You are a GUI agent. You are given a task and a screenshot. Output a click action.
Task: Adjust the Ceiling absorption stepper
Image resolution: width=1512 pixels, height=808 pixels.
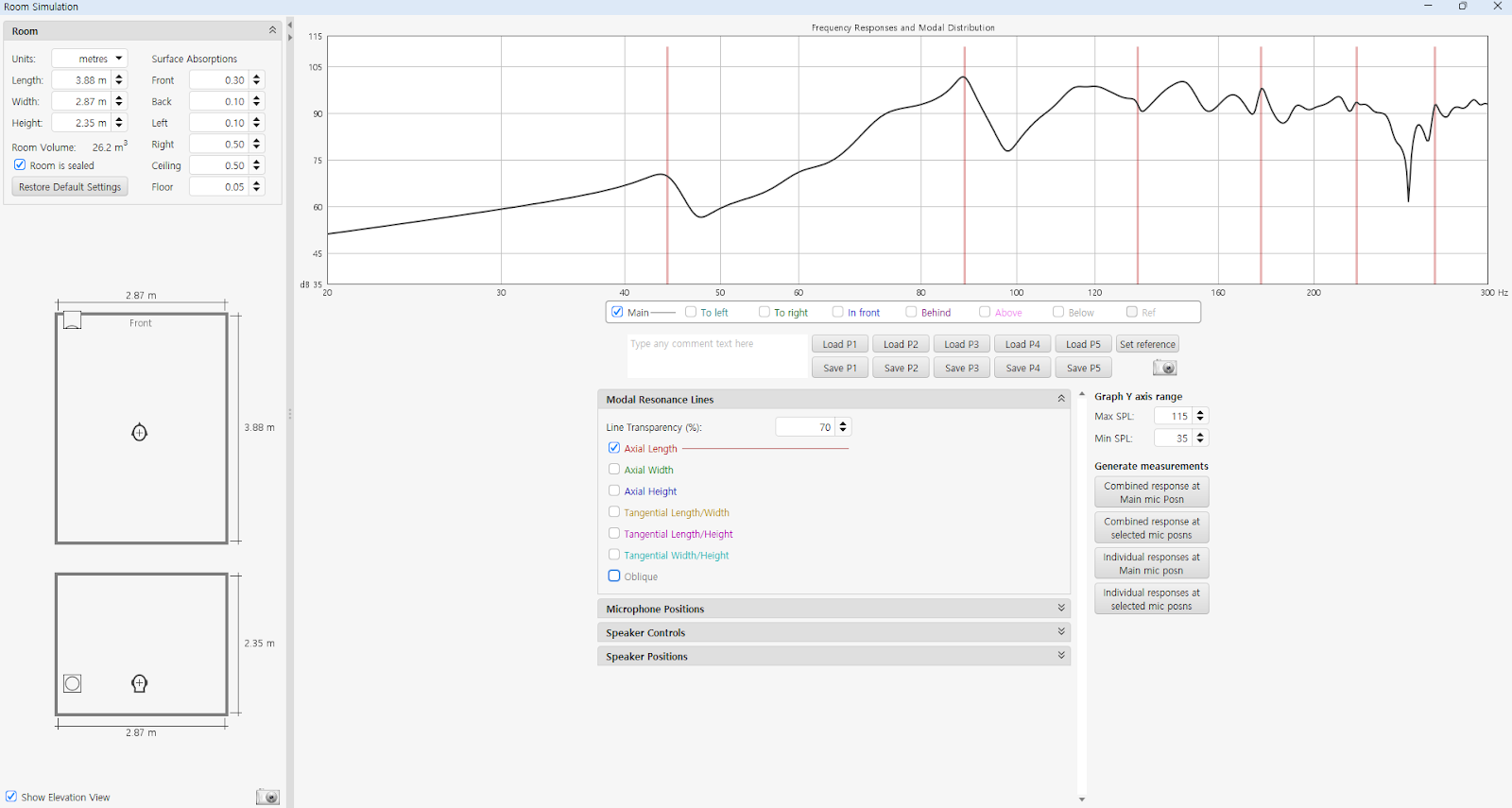[256, 165]
